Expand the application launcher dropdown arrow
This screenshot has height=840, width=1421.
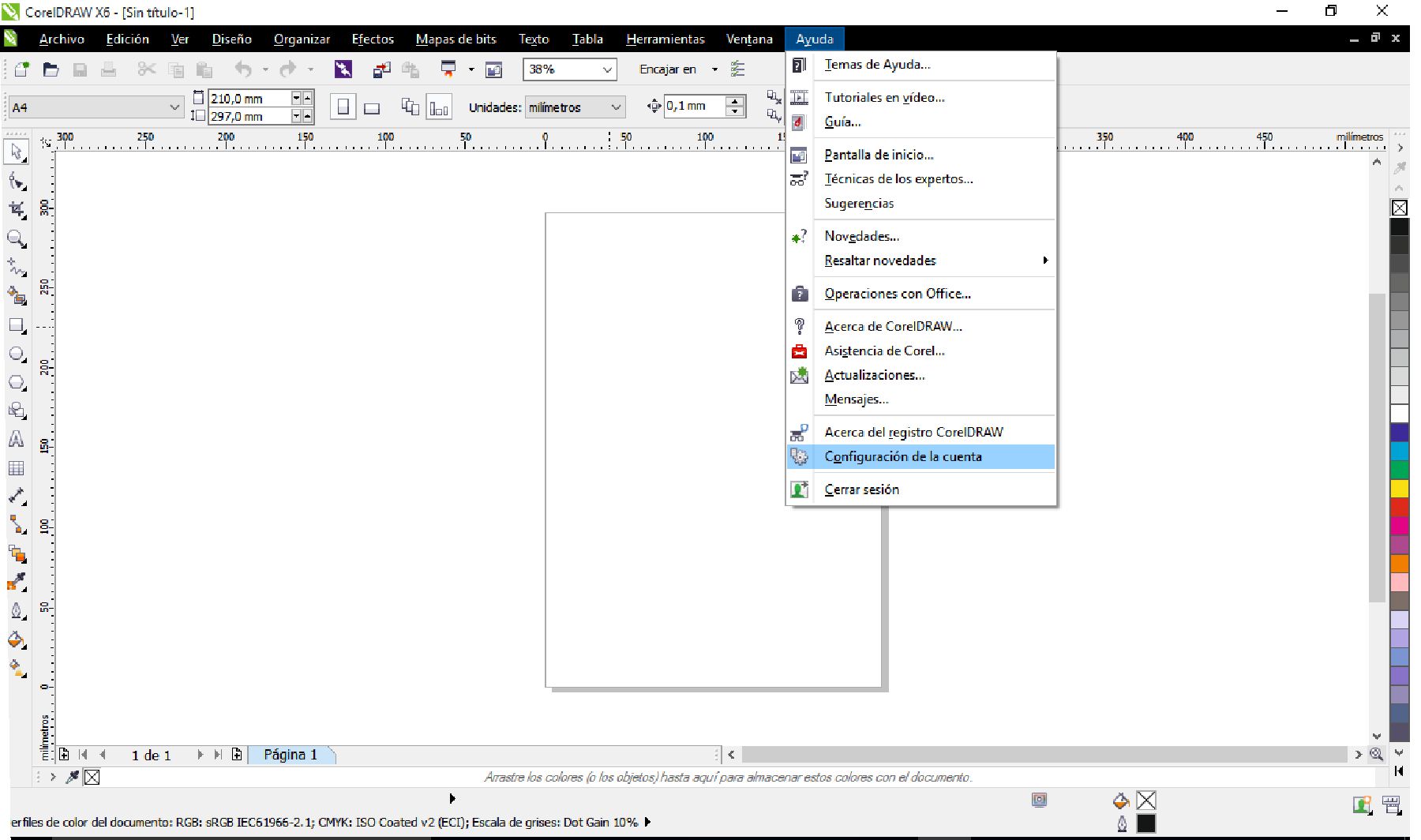(471, 69)
